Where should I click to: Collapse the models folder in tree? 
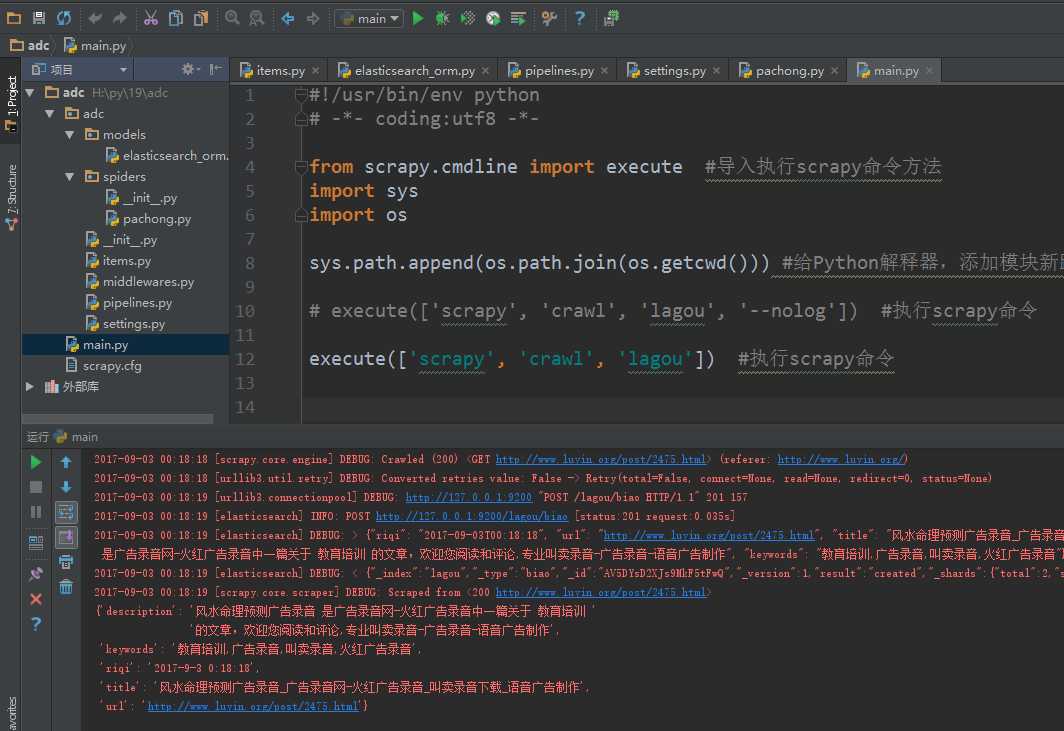coord(70,135)
